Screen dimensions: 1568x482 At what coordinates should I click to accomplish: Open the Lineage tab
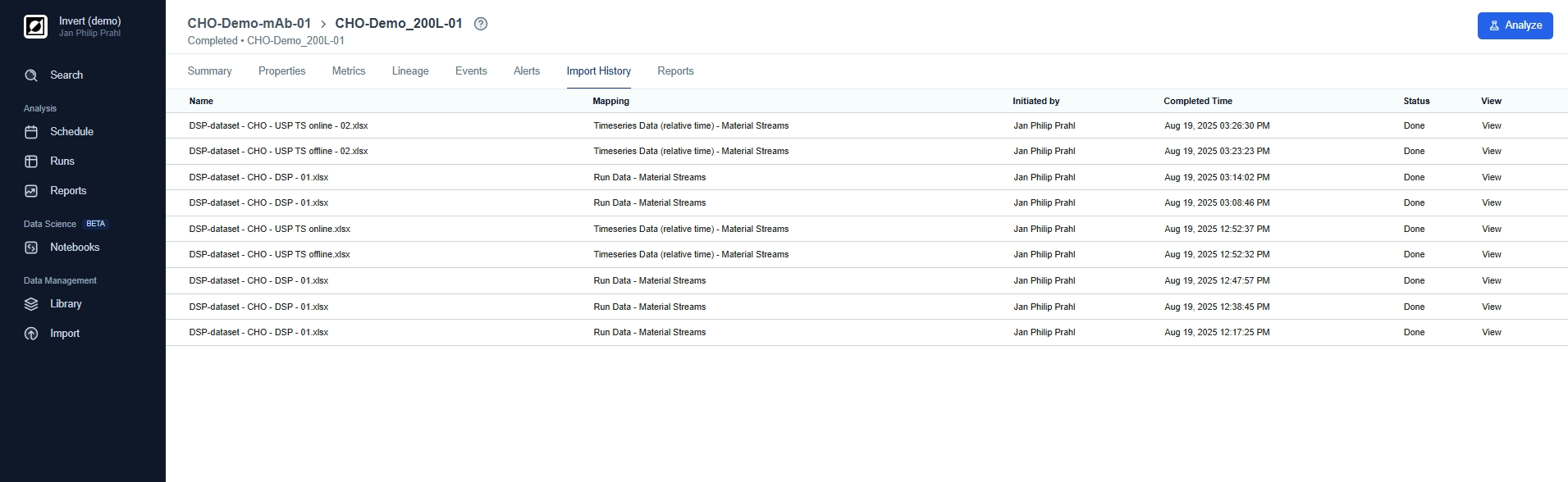click(410, 71)
